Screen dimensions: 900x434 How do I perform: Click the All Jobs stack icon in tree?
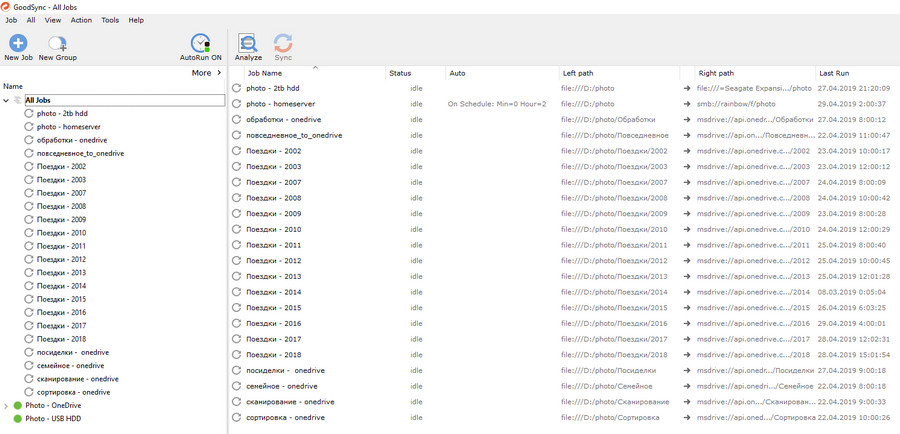[x=18, y=100]
